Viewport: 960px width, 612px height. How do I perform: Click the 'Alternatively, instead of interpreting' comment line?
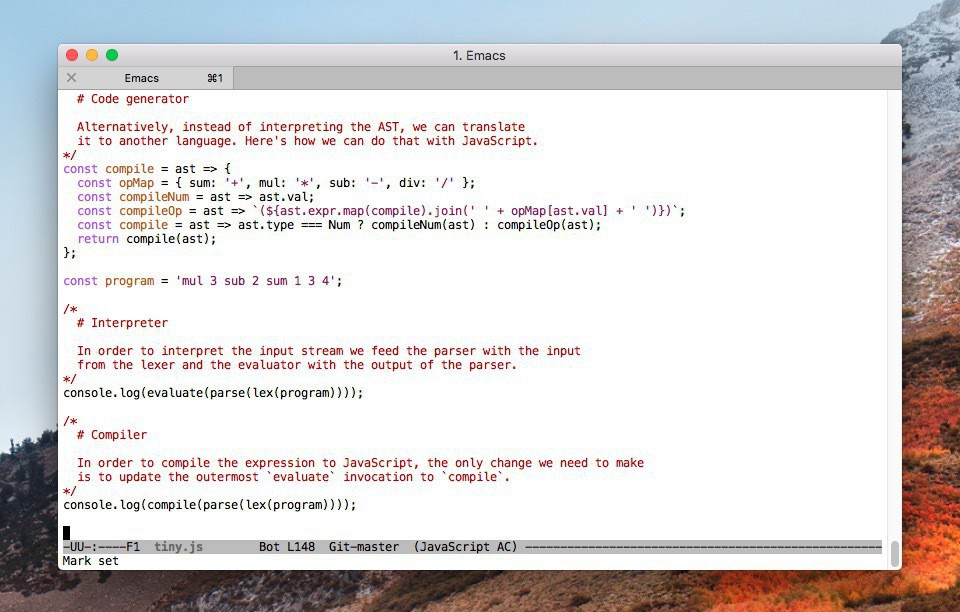301,127
